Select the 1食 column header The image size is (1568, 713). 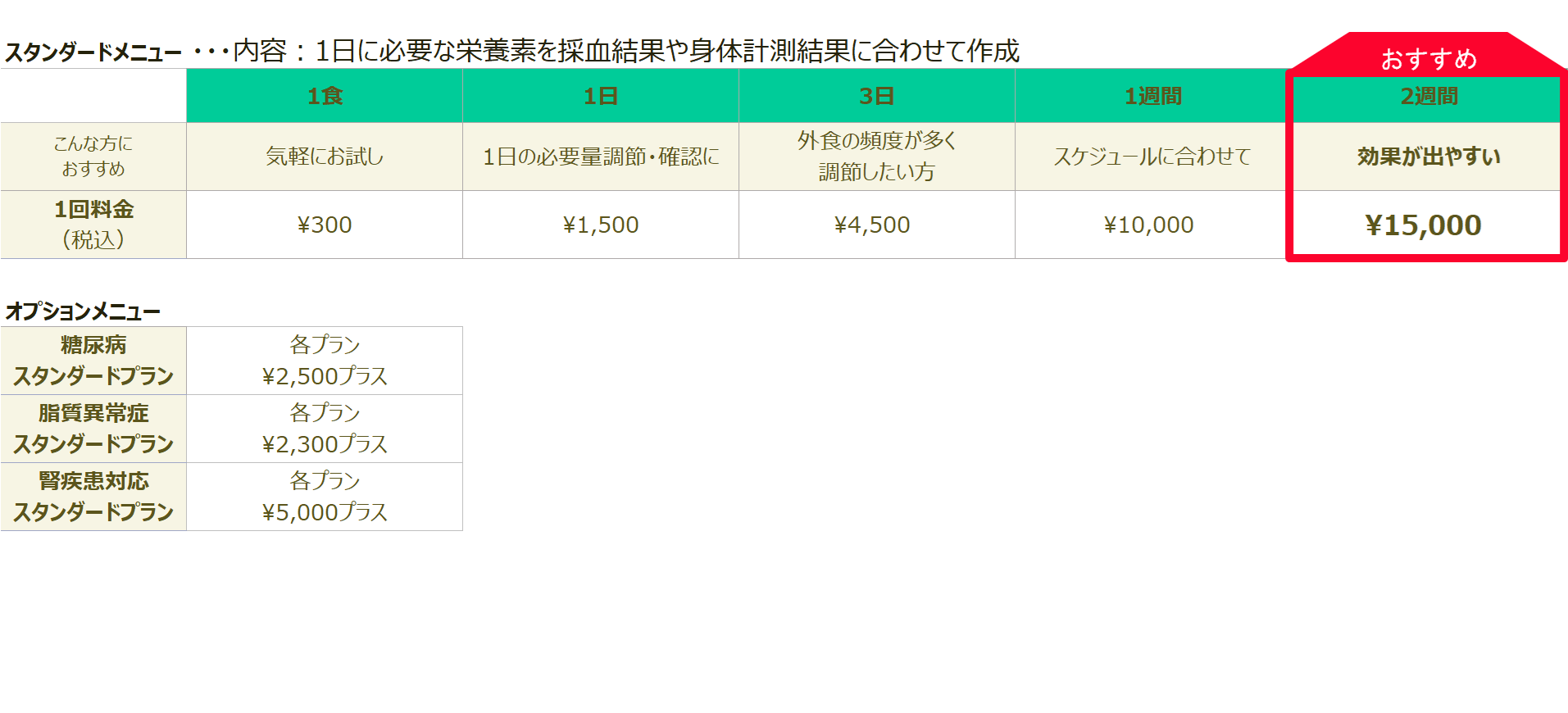coord(325,96)
